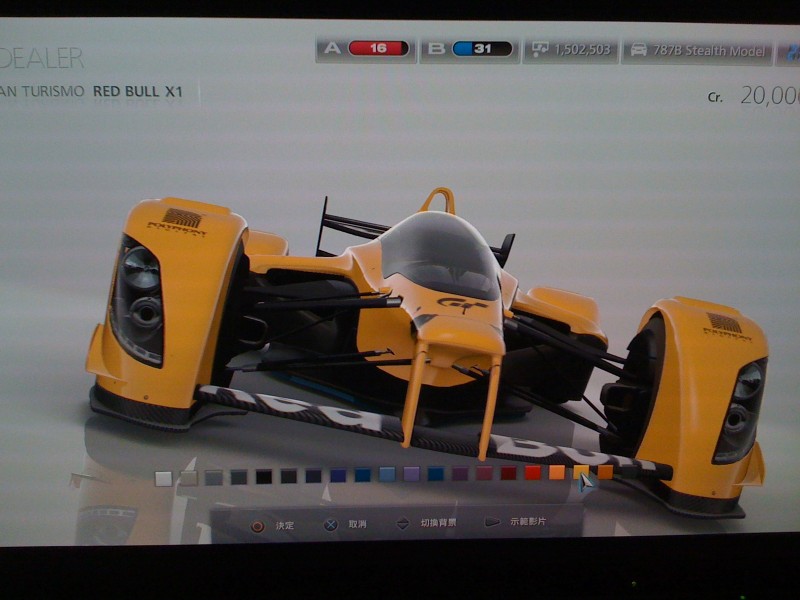Click the 1,502,503 credits balance
Screen dimensions: 800x600
tap(582, 49)
